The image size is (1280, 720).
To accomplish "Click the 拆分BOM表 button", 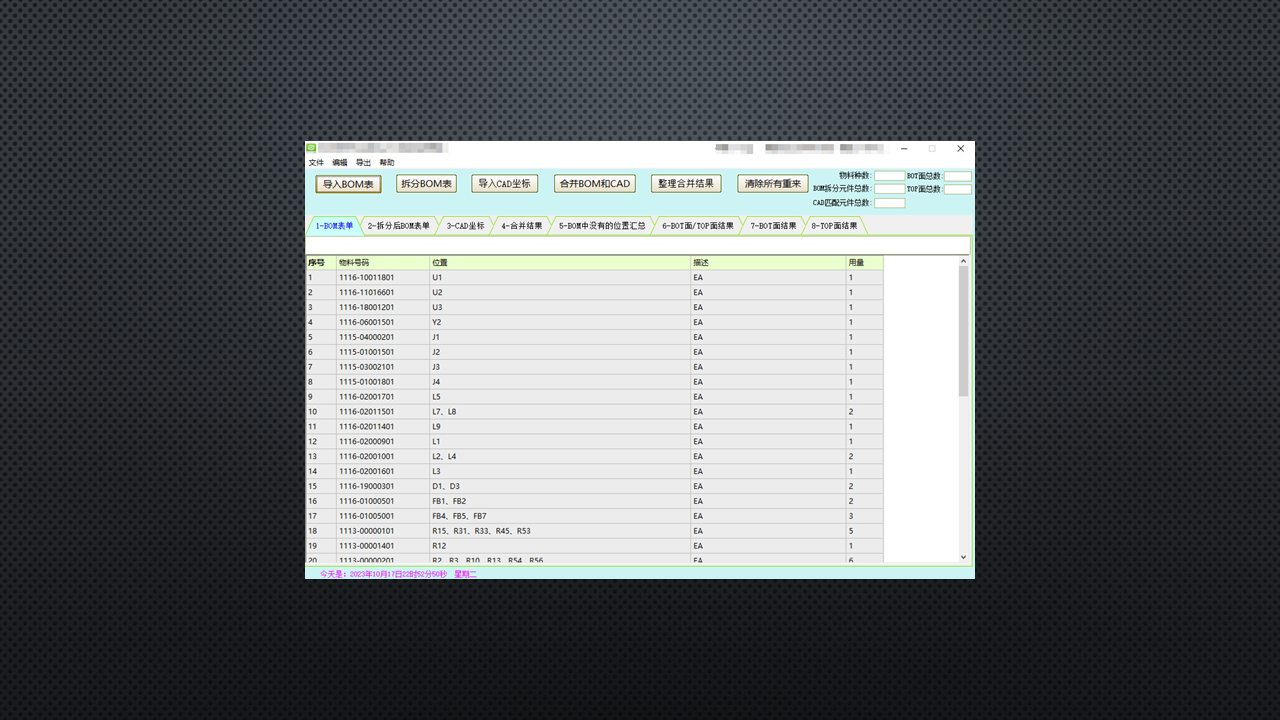I will [x=426, y=184].
